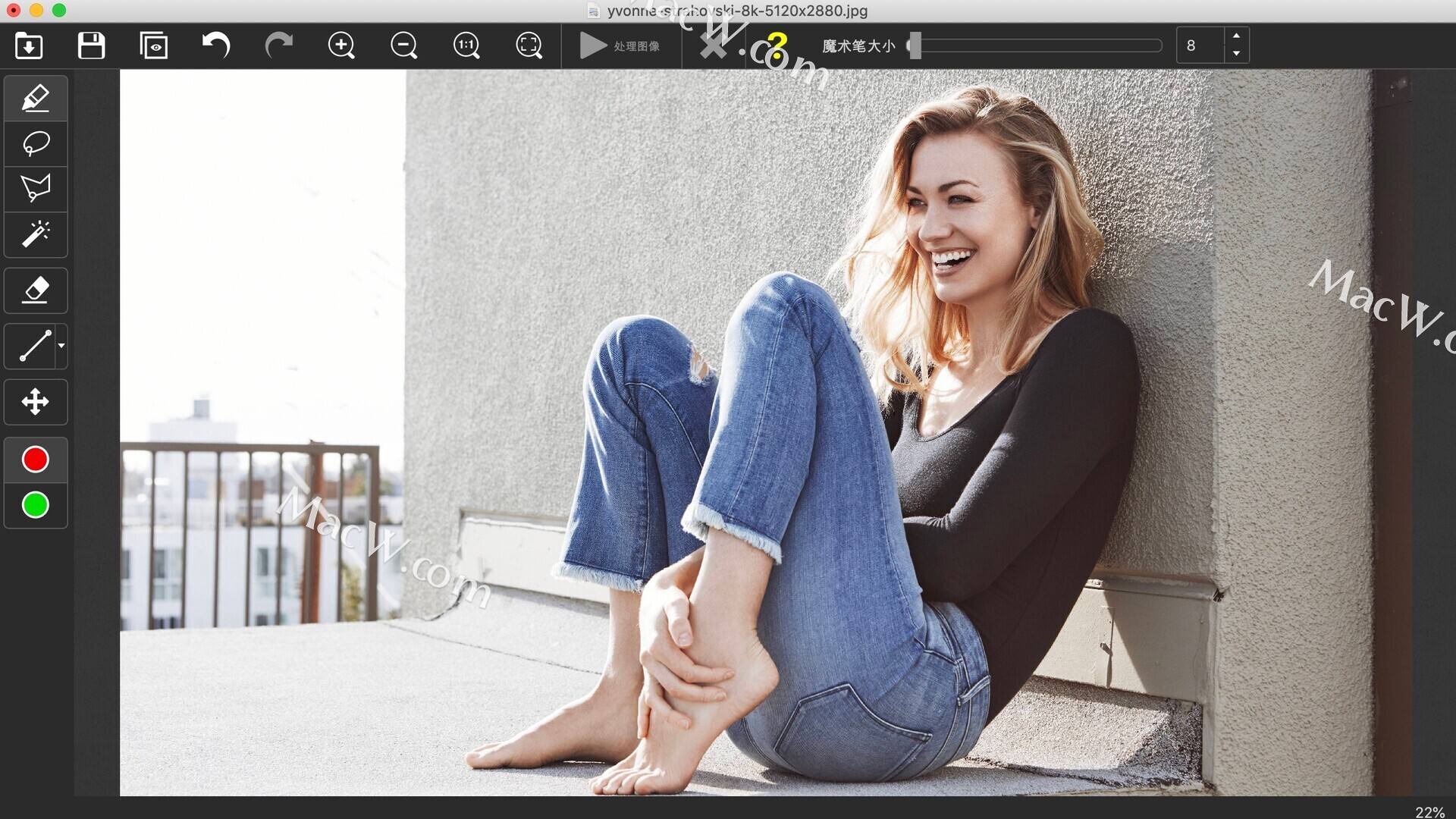Screen dimensions: 1456x819
Task: Increase marker size with the up stepper arrow
Action: 1236,36
